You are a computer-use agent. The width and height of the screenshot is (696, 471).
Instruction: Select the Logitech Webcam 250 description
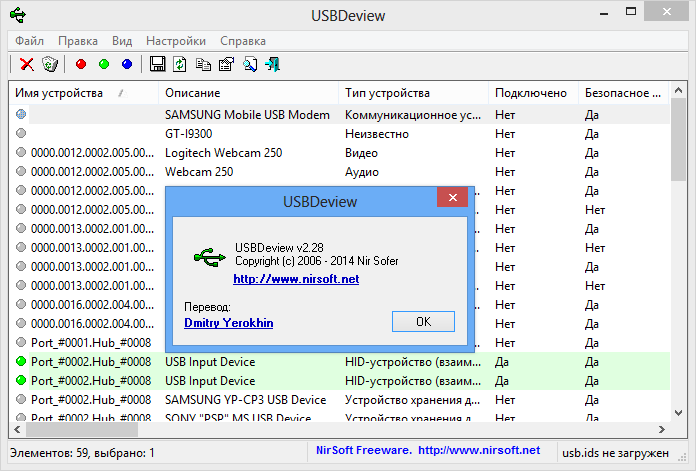click(223, 153)
